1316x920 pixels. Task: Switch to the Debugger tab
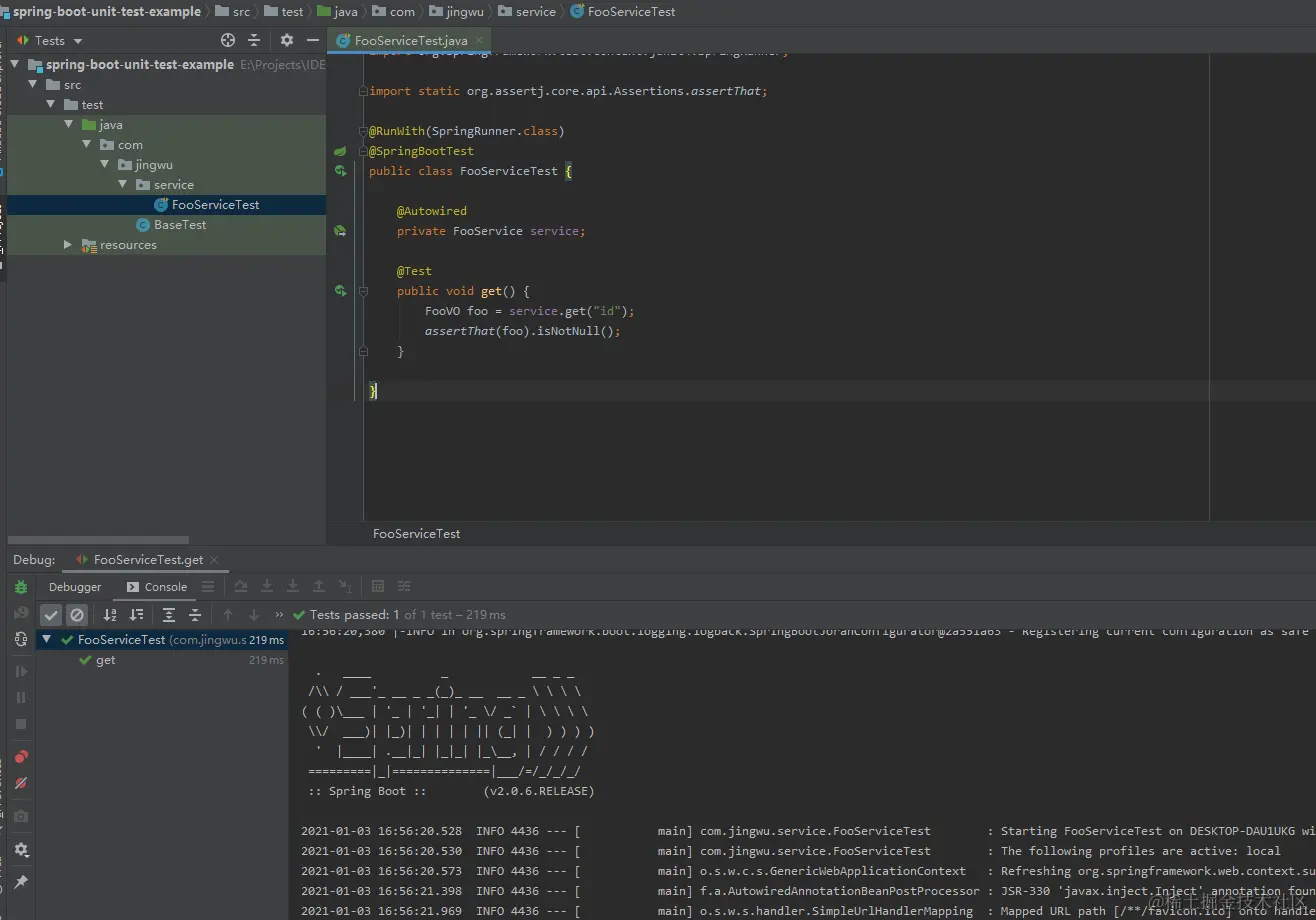[x=75, y=587]
